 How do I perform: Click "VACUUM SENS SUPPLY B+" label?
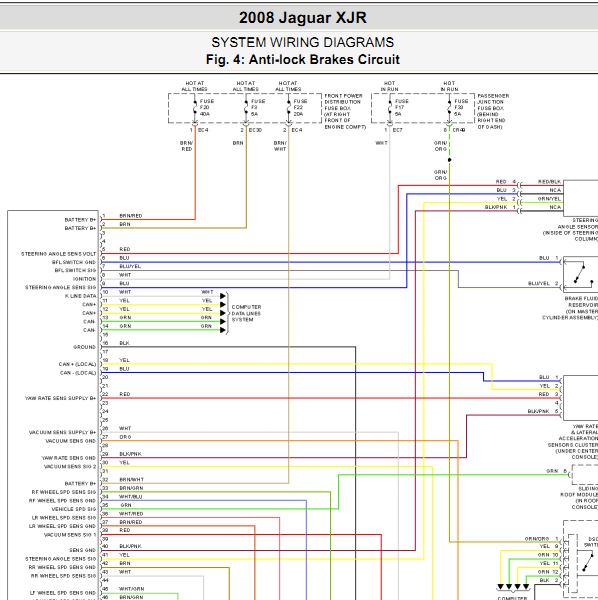(62, 432)
